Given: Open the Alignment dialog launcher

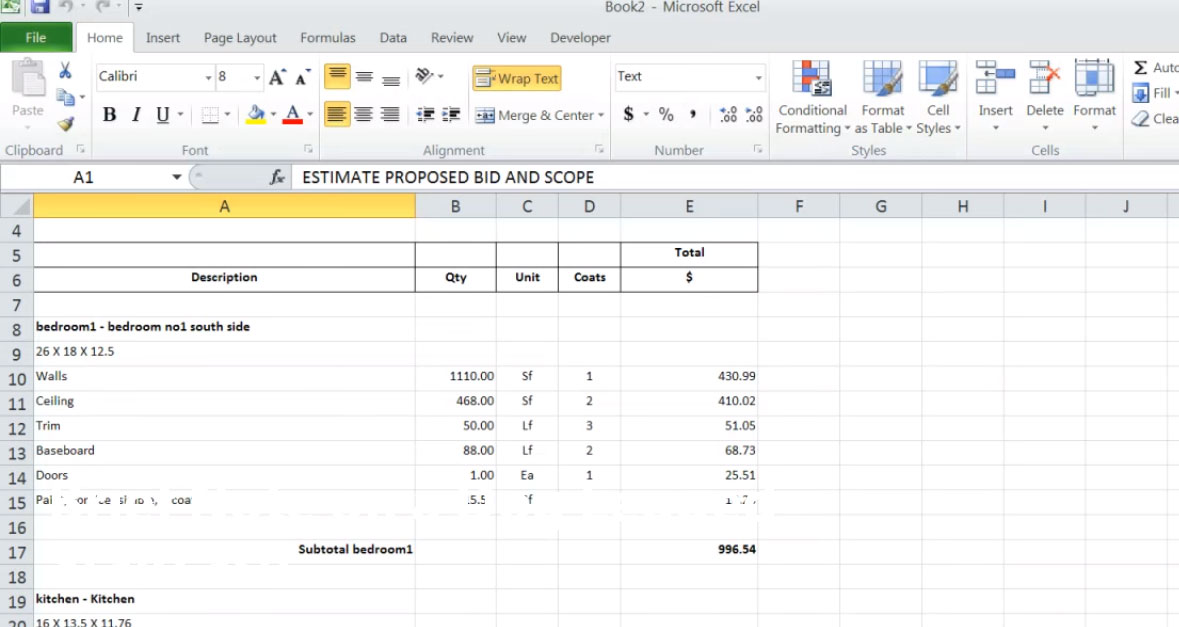Looking at the screenshot, I should [x=599, y=150].
